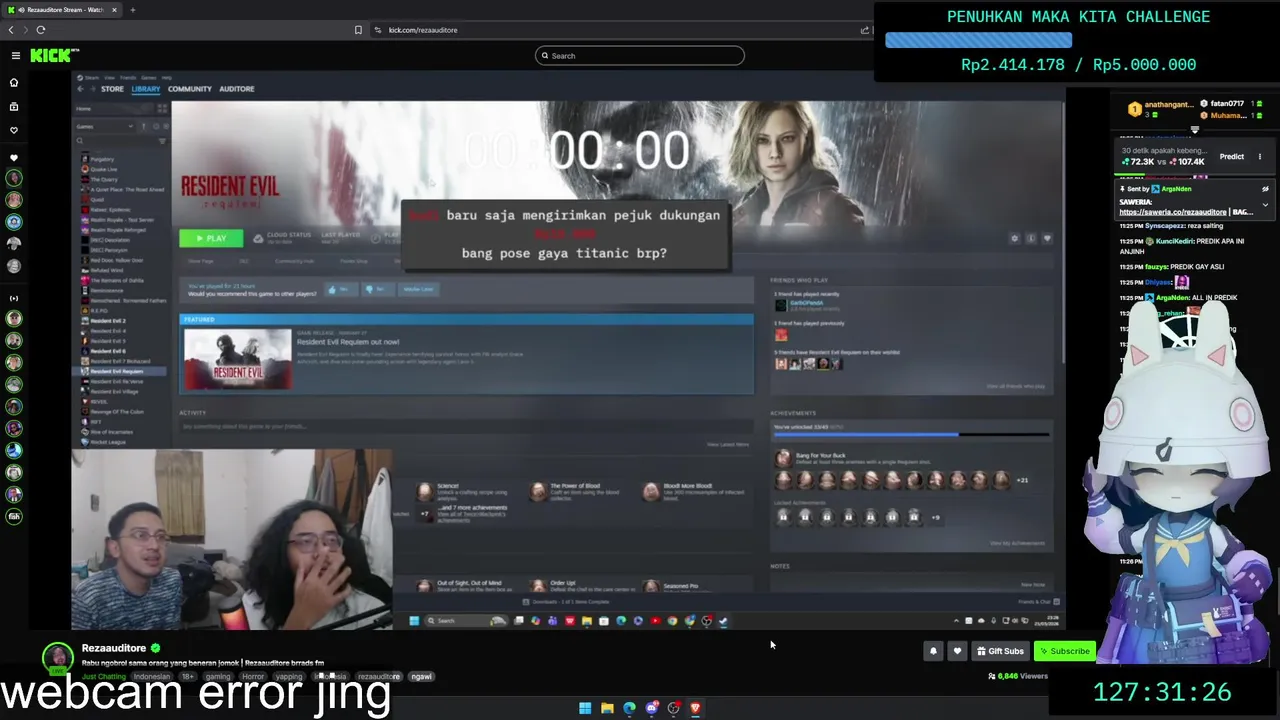Open the Steam LIBRARY tab
Screen dimensions: 1280x720
point(146,89)
